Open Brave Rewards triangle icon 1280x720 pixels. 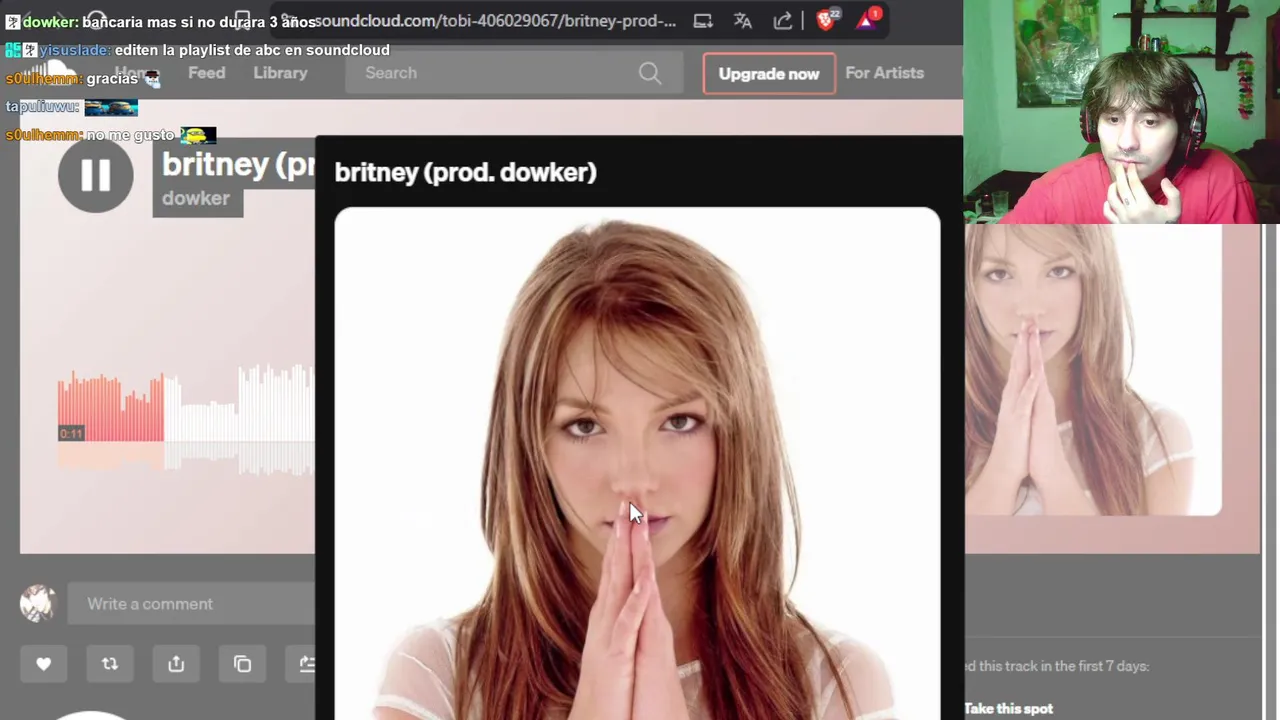868,19
